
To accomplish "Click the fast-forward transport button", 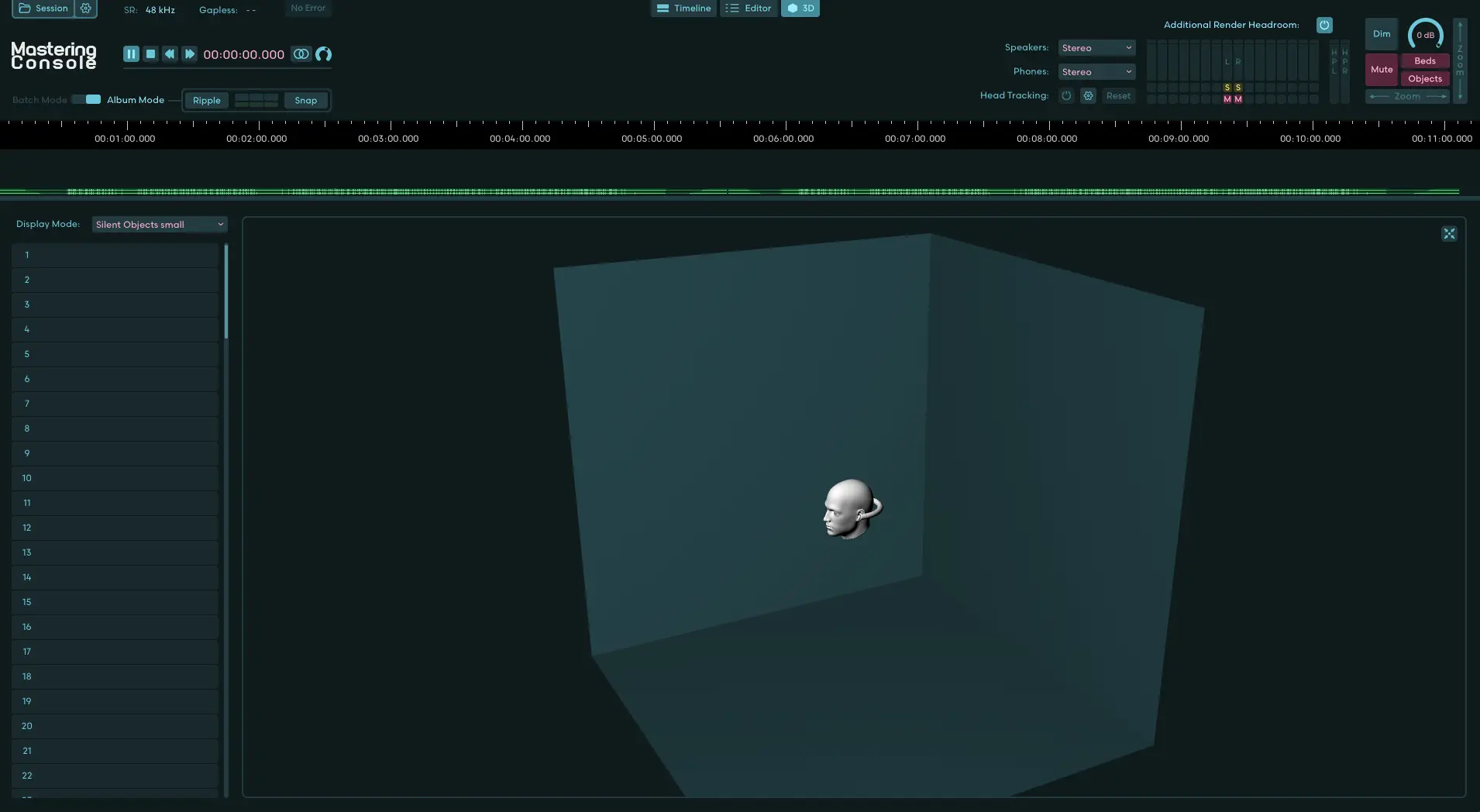I will pyautogui.click(x=189, y=54).
